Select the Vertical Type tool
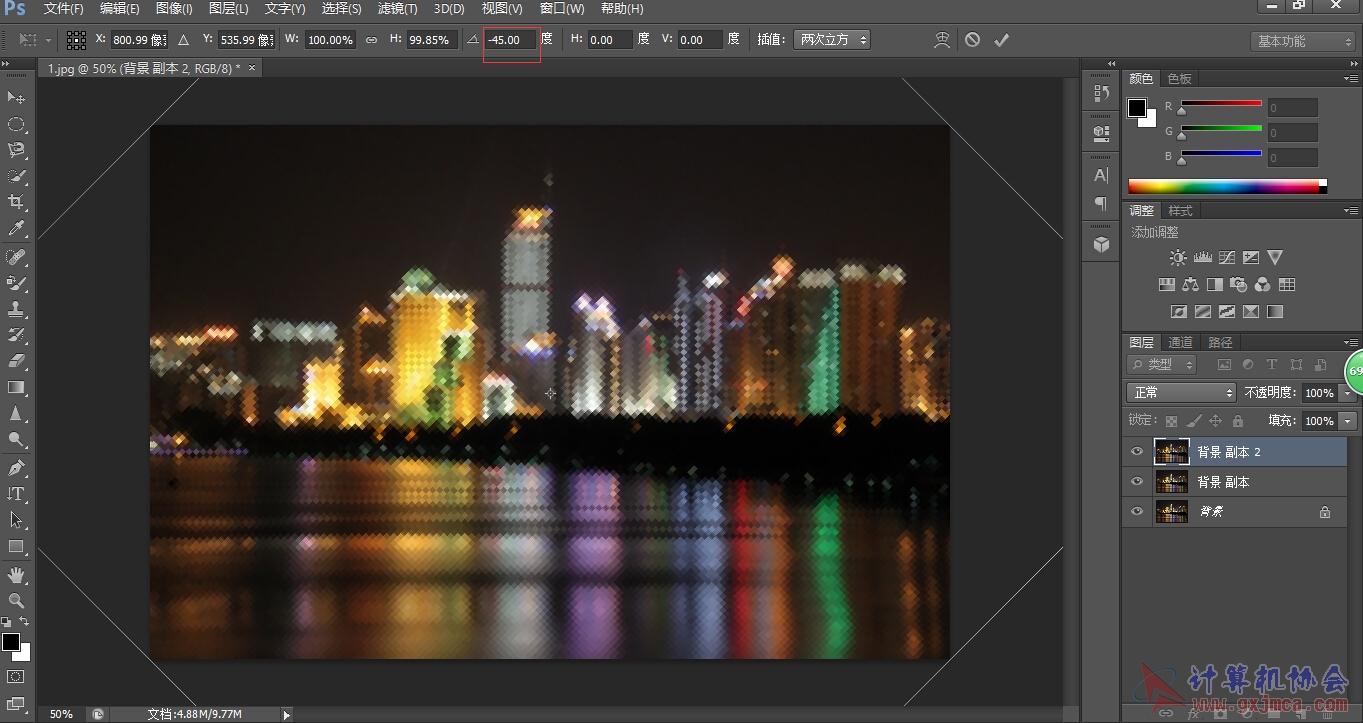The height and width of the screenshot is (723, 1363). [x=16, y=493]
